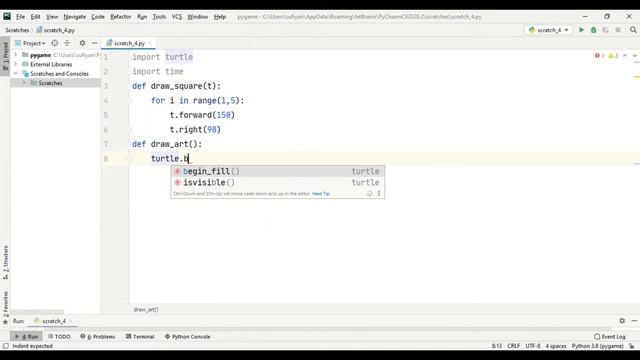This screenshot has height=360, width=640.
Task: Open the Run tool window button
Action: pos(27,336)
